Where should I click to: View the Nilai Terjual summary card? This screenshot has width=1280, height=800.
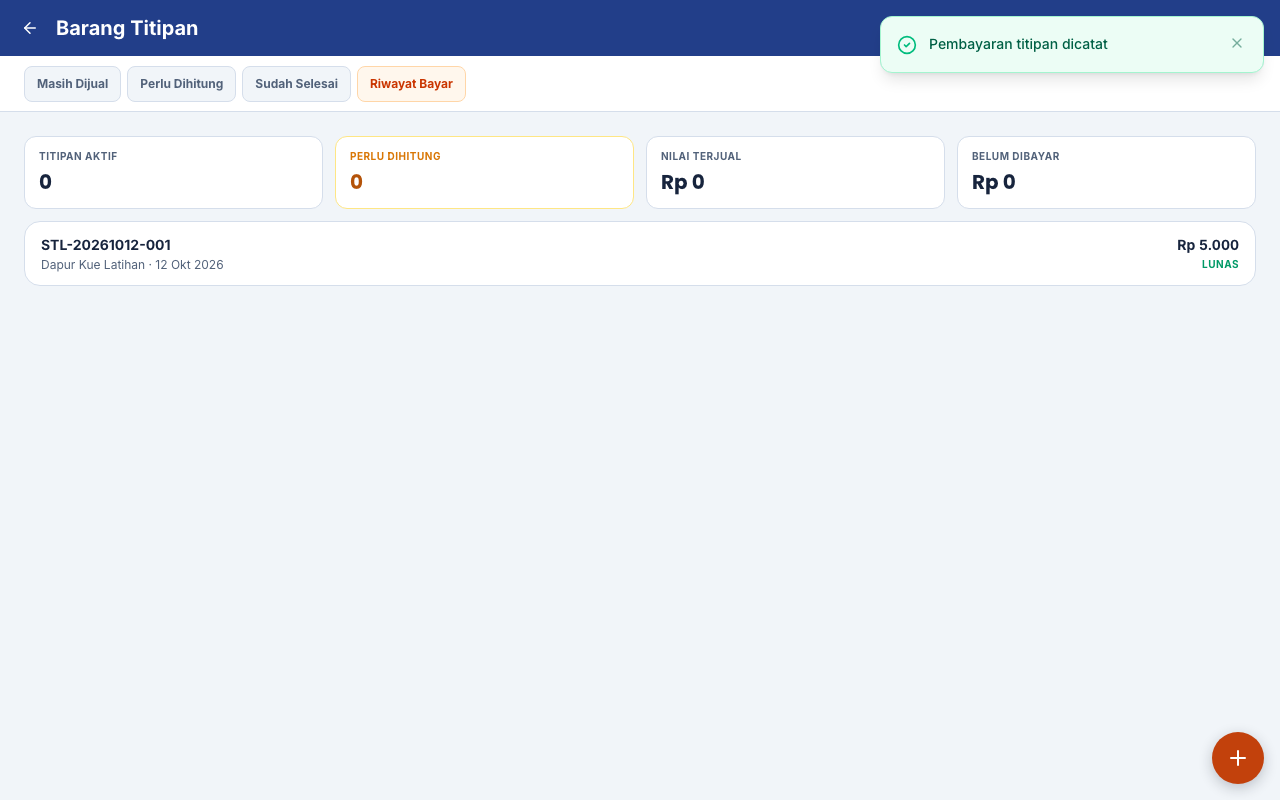795,172
